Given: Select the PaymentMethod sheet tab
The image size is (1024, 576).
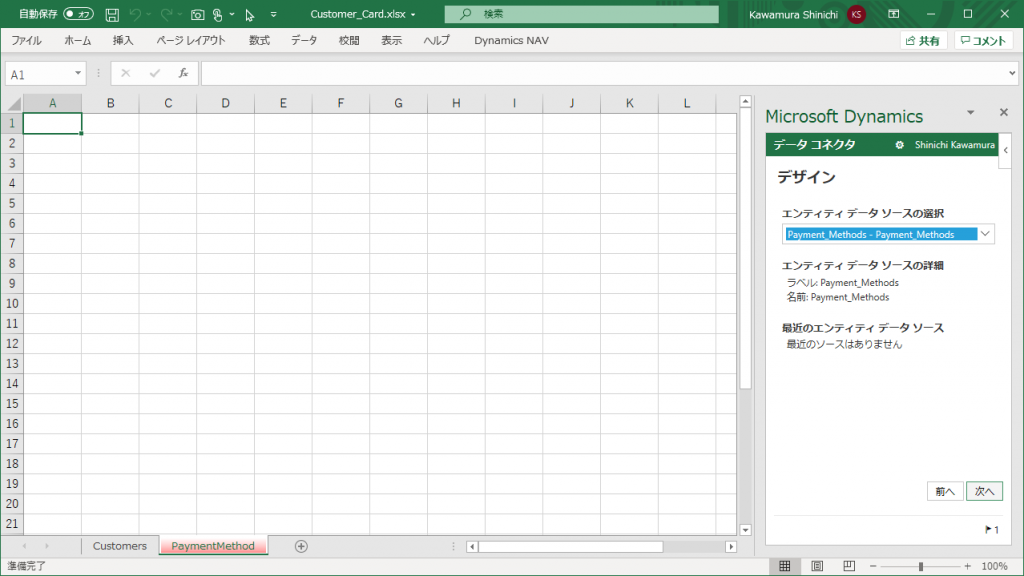Looking at the screenshot, I should (x=213, y=546).
